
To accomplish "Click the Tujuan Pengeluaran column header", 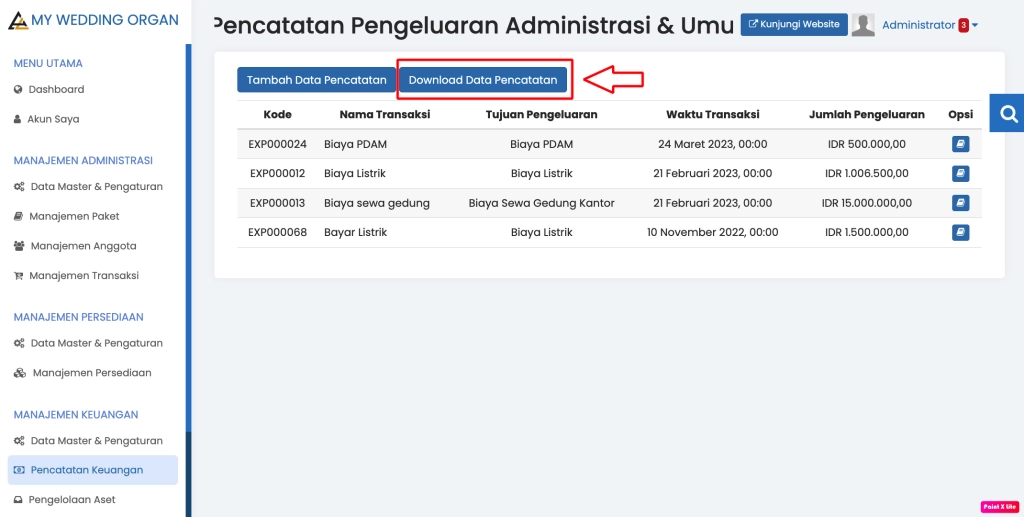I will pyautogui.click(x=541, y=114).
